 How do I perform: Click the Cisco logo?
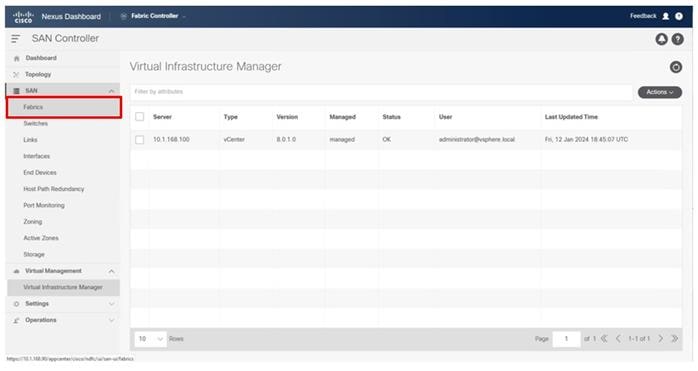pyautogui.click(x=23, y=17)
